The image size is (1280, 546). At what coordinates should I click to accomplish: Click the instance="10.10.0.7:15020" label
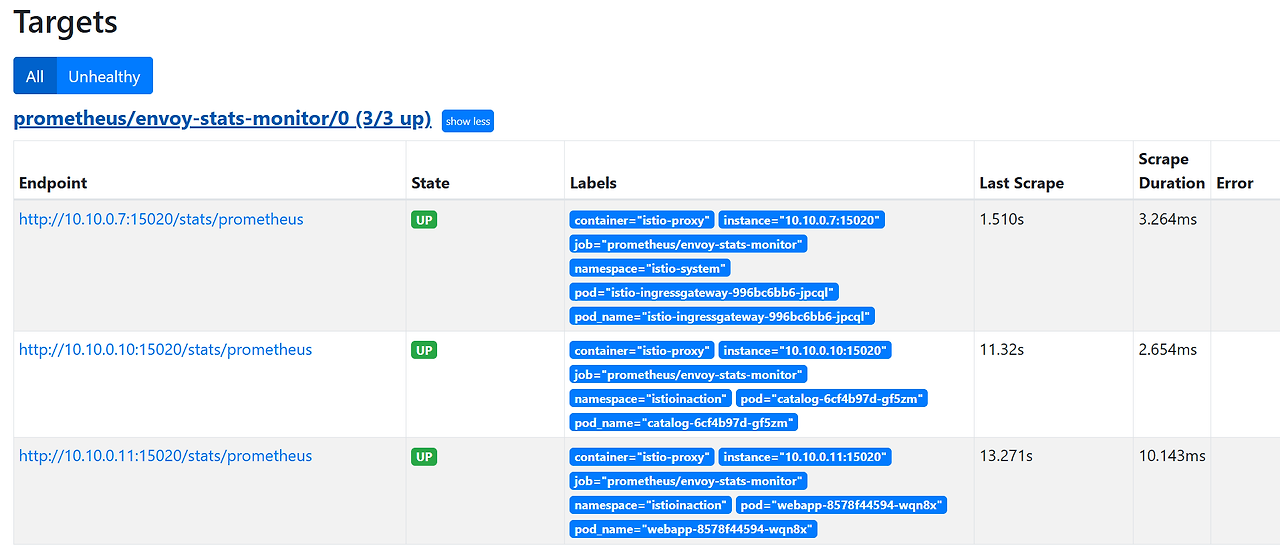tap(802, 220)
